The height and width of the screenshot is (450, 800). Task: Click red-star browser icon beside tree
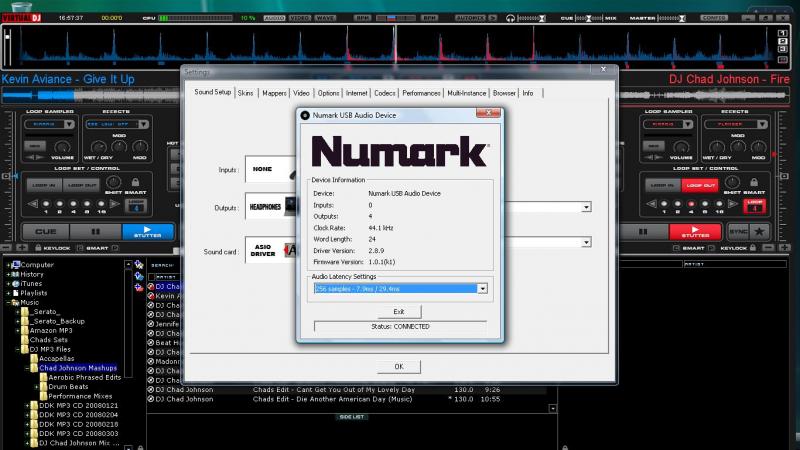point(139,287)
